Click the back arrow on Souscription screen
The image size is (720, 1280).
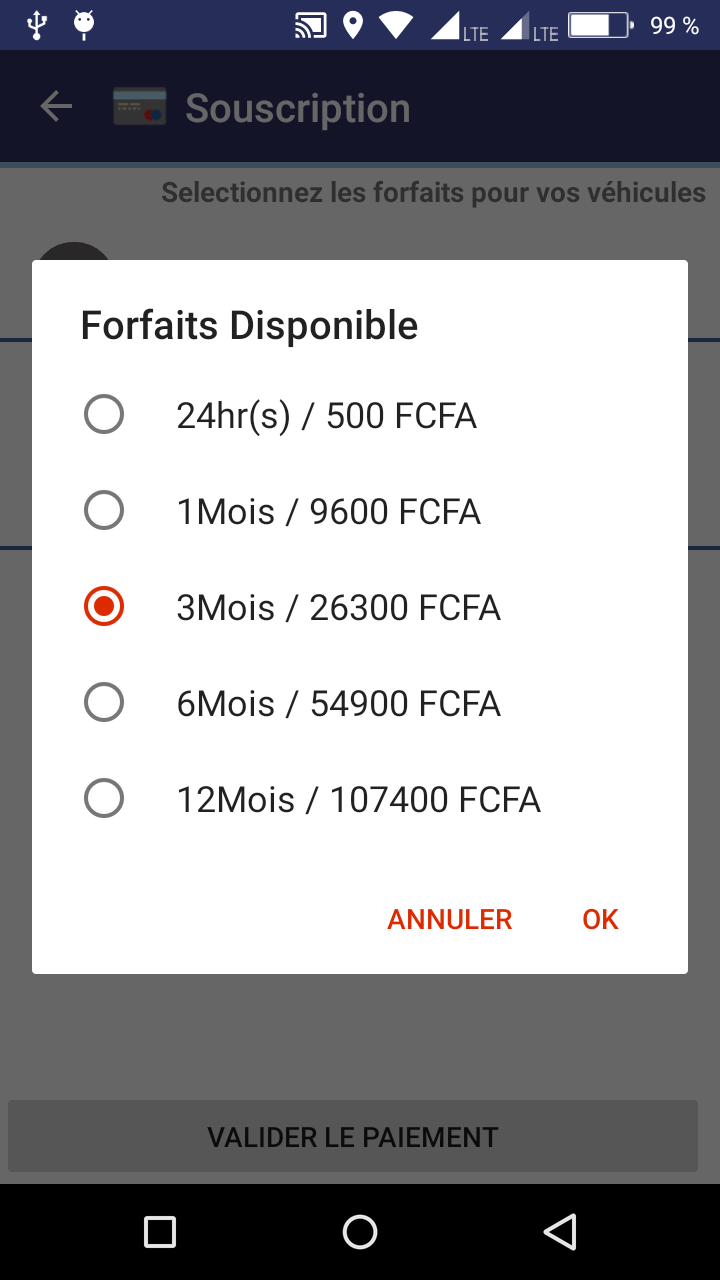[55, 105]
